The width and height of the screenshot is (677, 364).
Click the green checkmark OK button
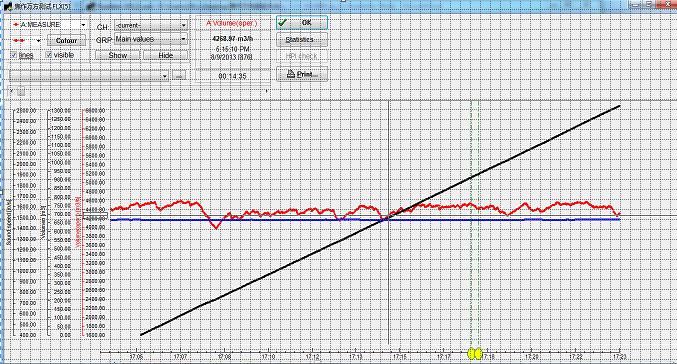tap(302, 22)
